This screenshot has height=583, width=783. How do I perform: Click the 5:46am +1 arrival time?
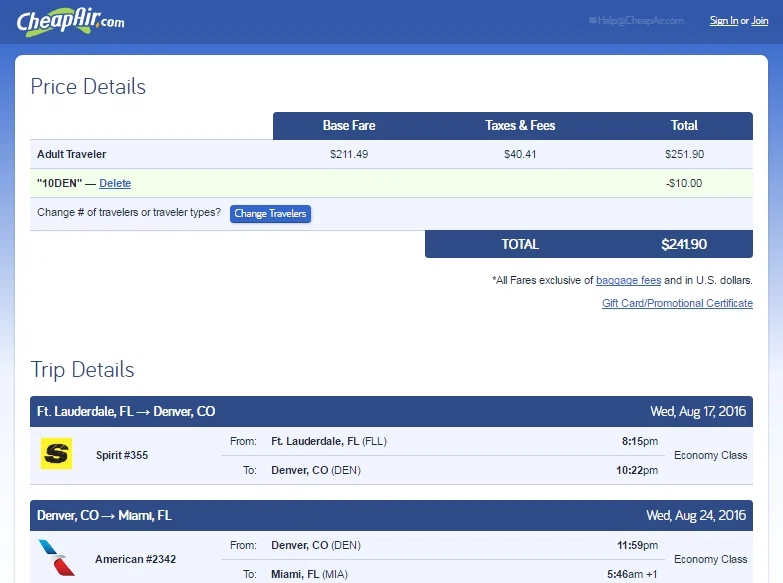point(632,574)
